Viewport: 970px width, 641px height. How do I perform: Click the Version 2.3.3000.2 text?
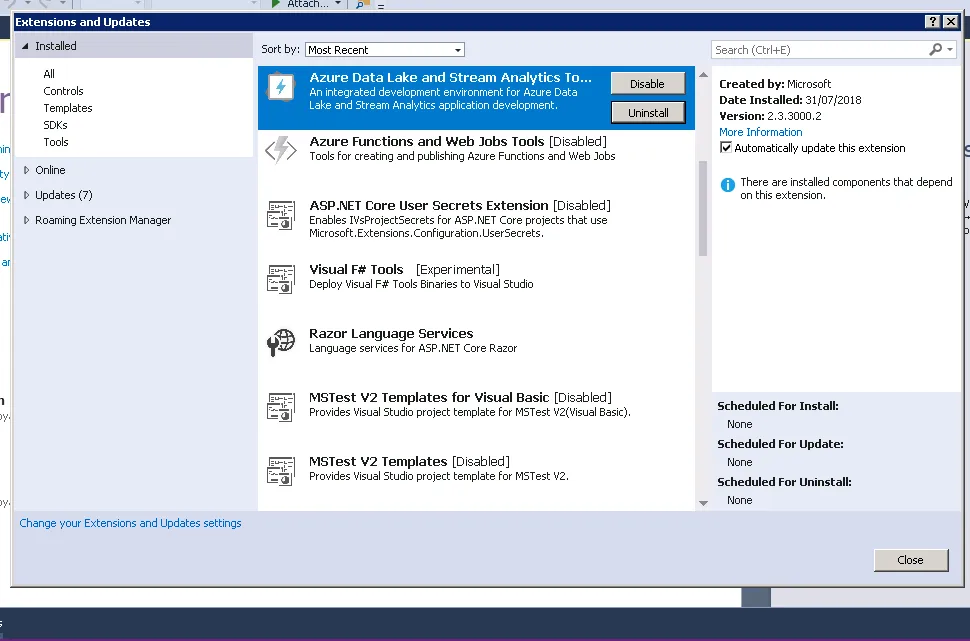pyautogui.click(x=770, y=116)
